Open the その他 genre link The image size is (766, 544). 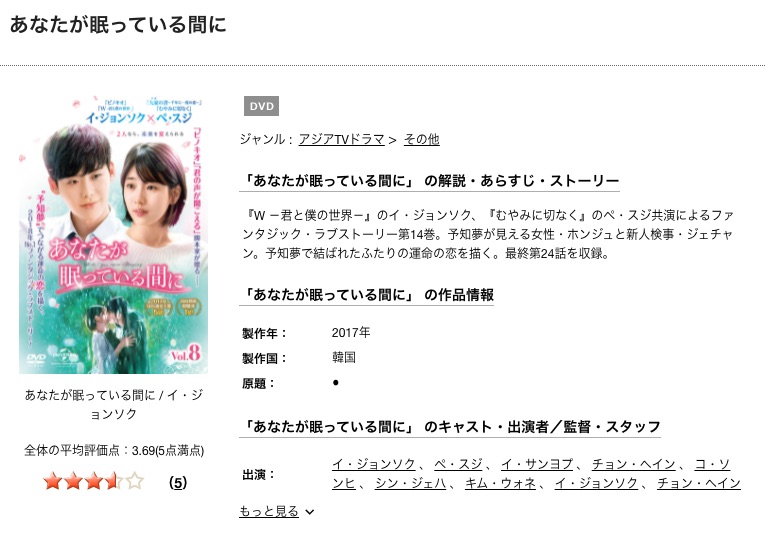click(421, 140)
